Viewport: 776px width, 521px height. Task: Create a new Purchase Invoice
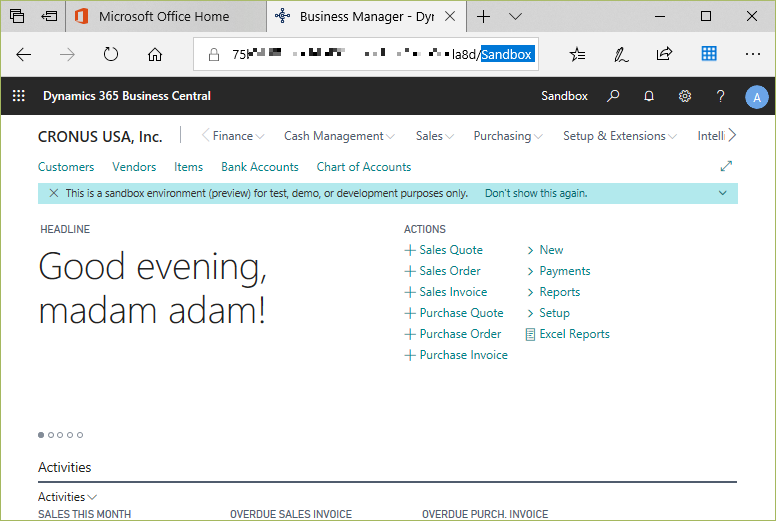pos(456,355)
